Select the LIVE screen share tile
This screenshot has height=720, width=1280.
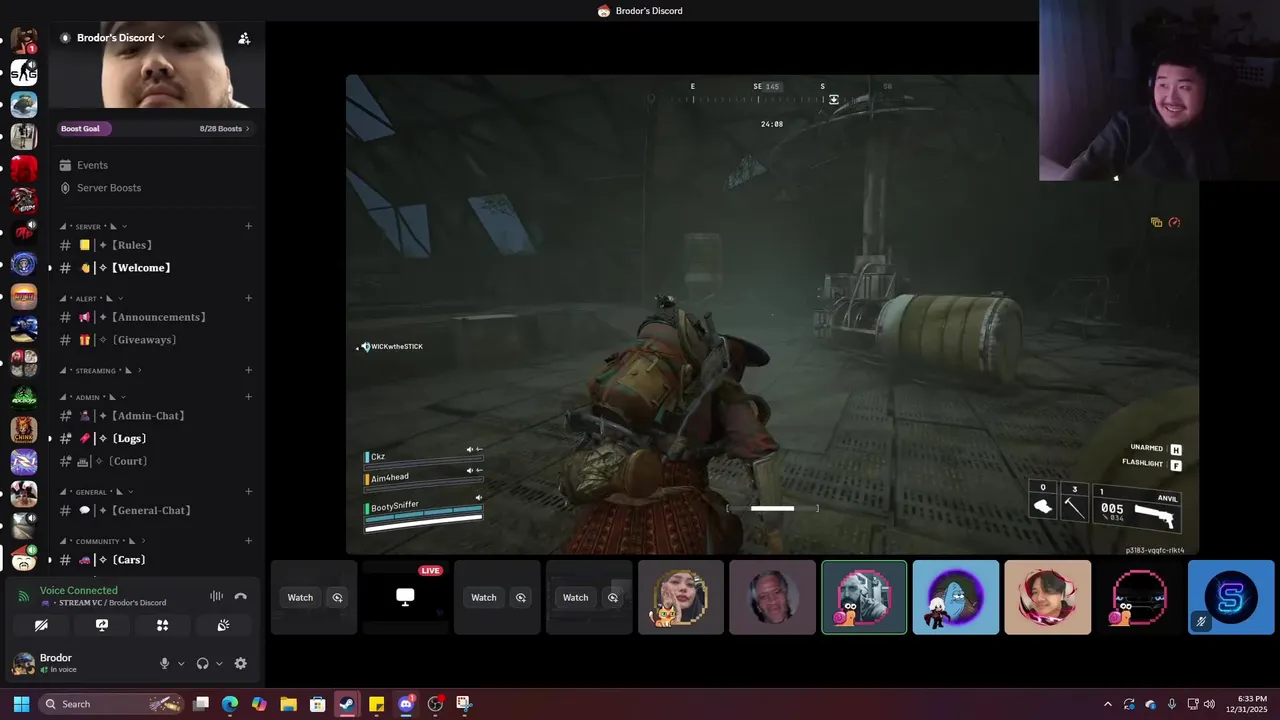[405, 597]
